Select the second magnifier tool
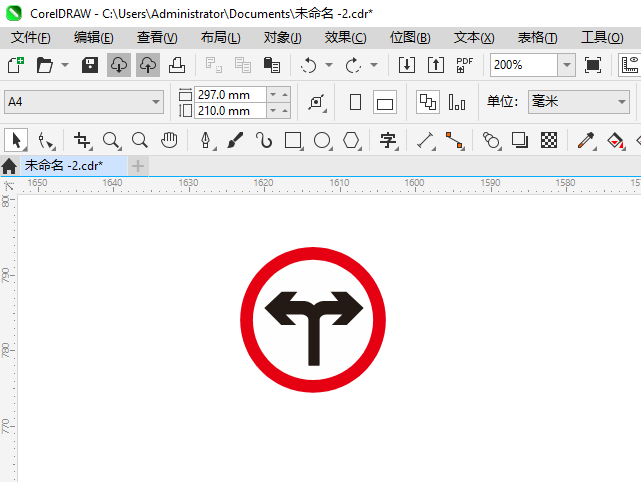Image resolution: width=641 pixels, height=482 pixels. 140,141
